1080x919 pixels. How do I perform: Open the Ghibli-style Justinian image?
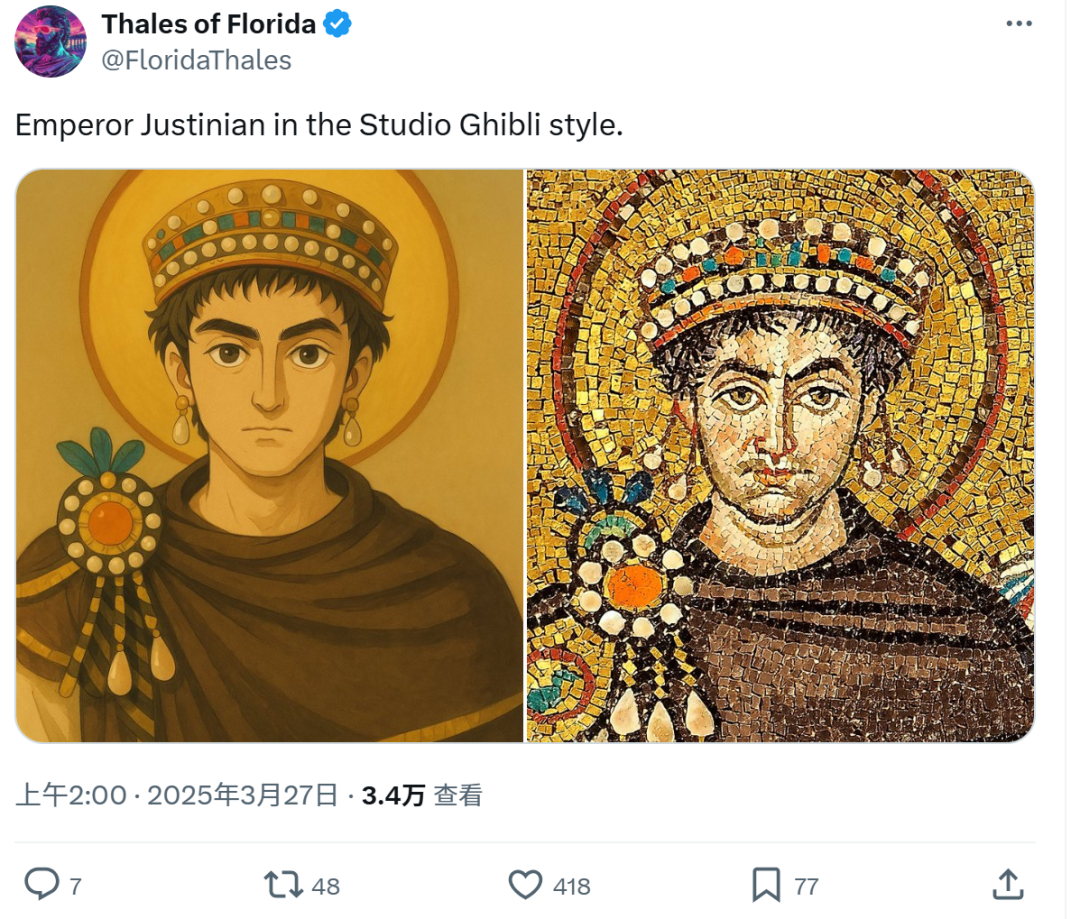(270, 456)
